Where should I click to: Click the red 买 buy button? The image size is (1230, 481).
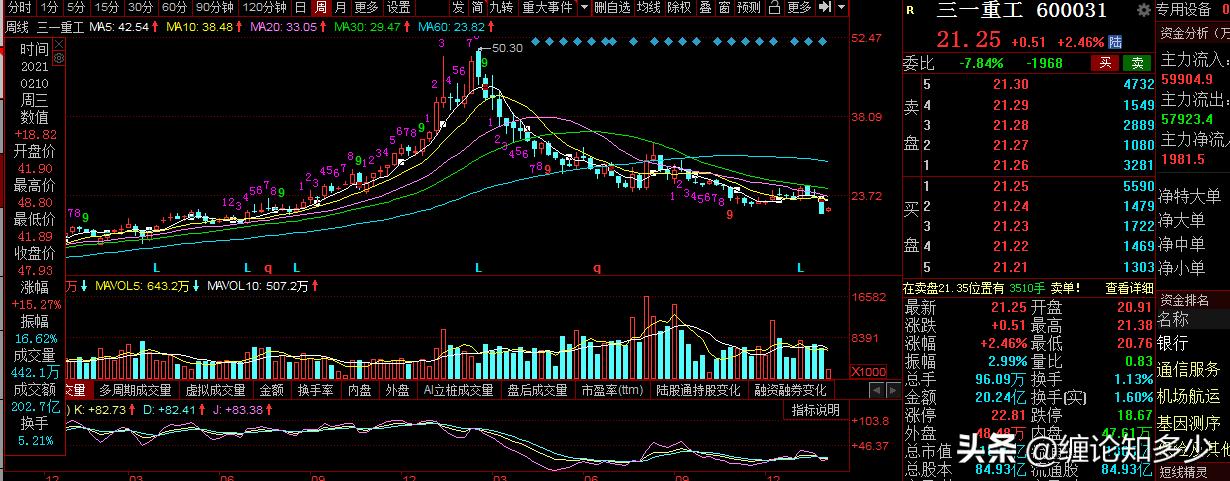[x=1103, y=62]
